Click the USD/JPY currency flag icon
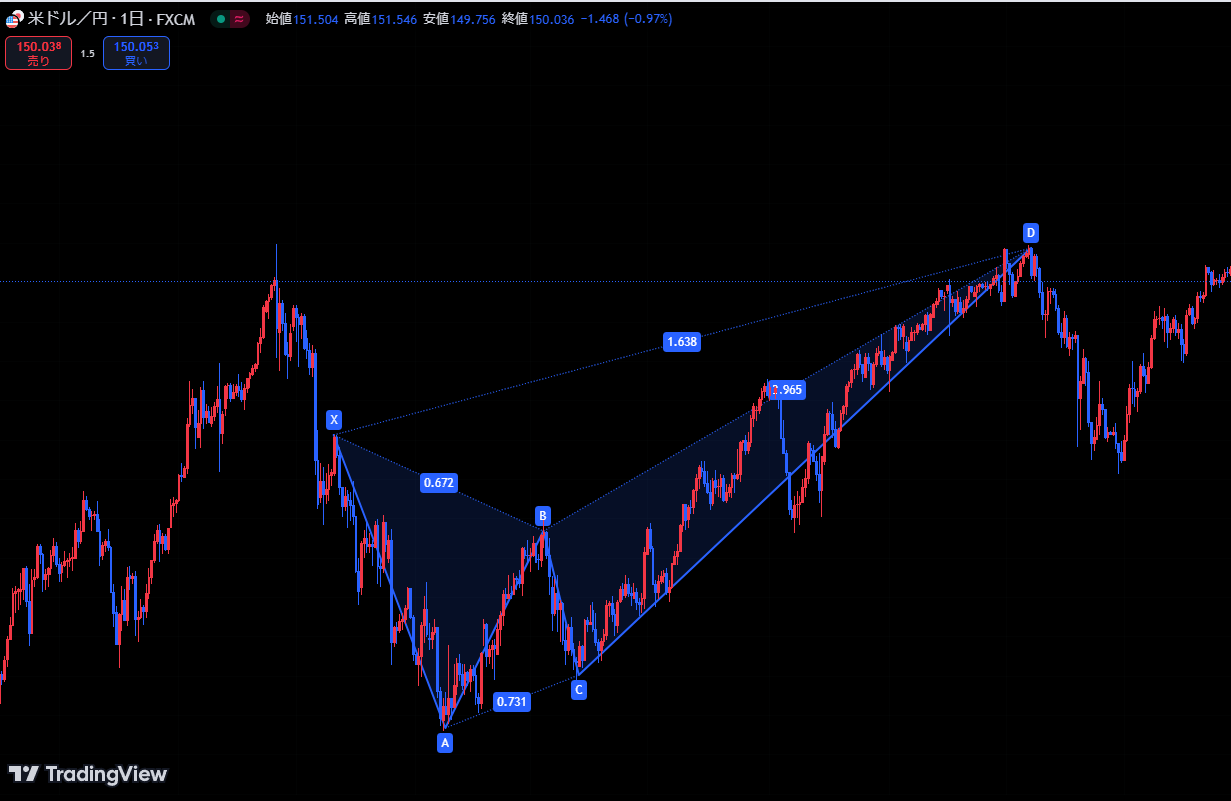Image resolution: width=1231 pixels, height=801 pixels. tap(15, 19)
